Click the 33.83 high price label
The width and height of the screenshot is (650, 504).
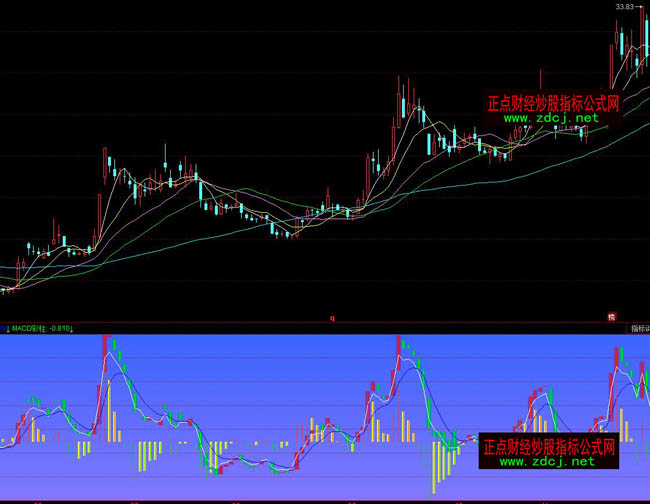[626, 7]
